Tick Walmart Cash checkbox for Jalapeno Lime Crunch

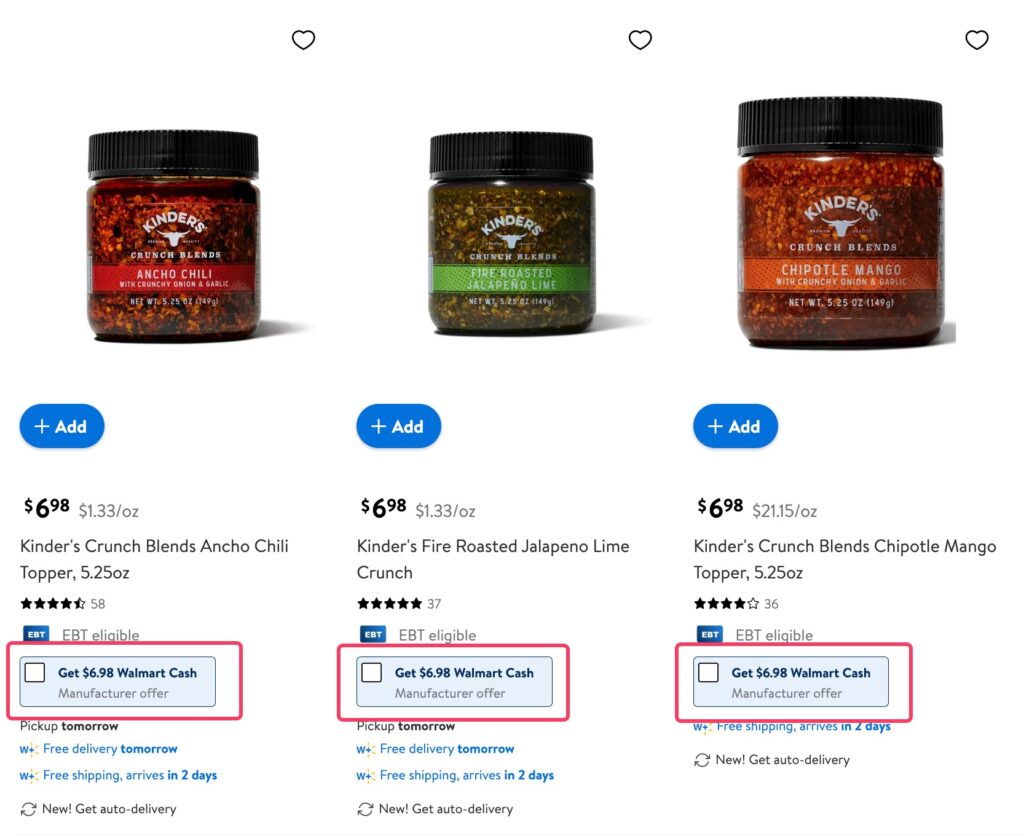click(x=372, y=672)
